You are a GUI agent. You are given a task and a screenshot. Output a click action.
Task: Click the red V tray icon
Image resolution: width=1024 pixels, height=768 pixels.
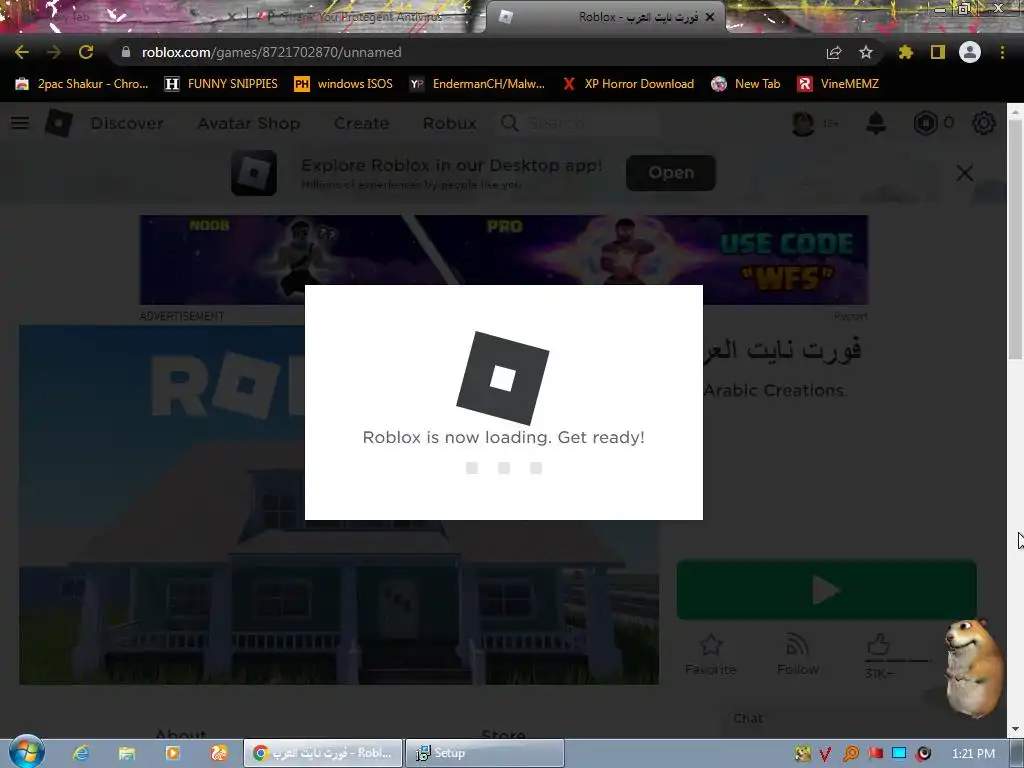tap(825, 754)
